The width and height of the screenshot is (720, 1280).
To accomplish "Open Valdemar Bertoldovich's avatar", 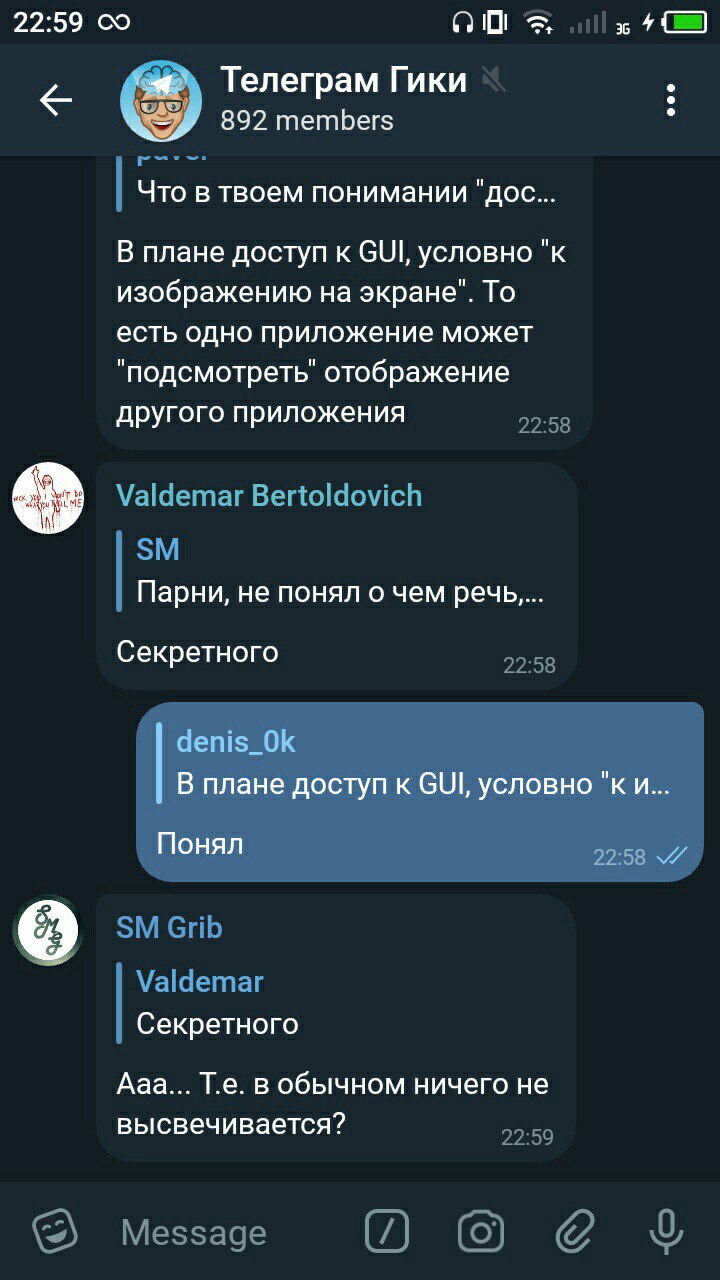I will coord(47,498).
